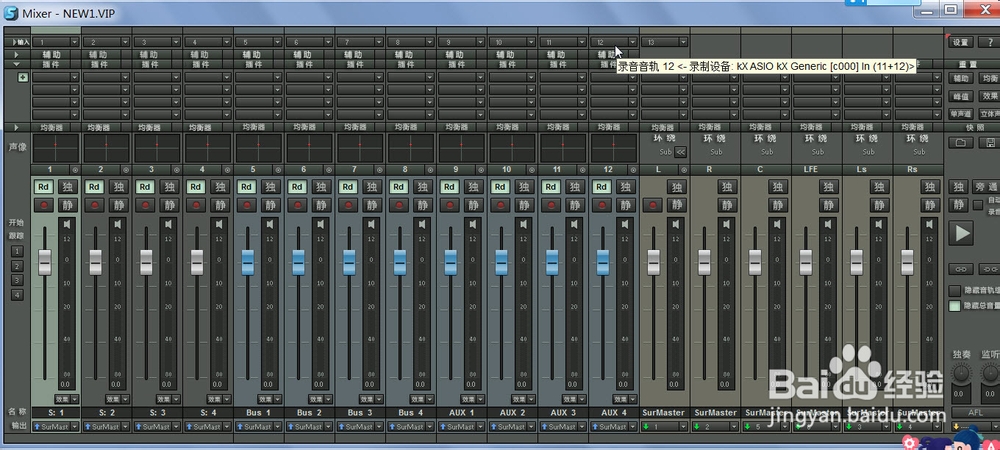The height and width of the screenshot is (450, 1000).
Task: Open SurMast output dropdown of channel S: 1
Action: coord(75,426)
